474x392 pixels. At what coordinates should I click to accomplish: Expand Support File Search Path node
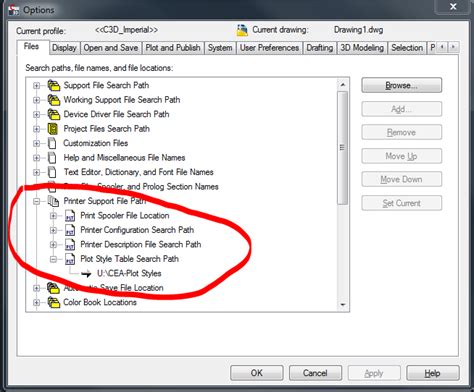click(x=36, y=86)
